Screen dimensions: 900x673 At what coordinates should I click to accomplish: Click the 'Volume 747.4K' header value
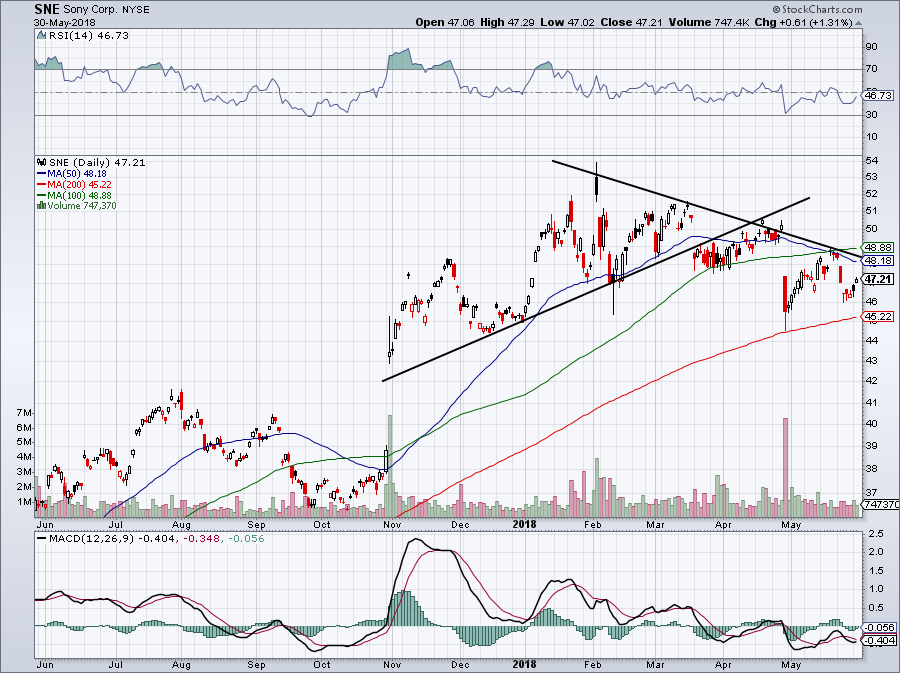point(709,22)
